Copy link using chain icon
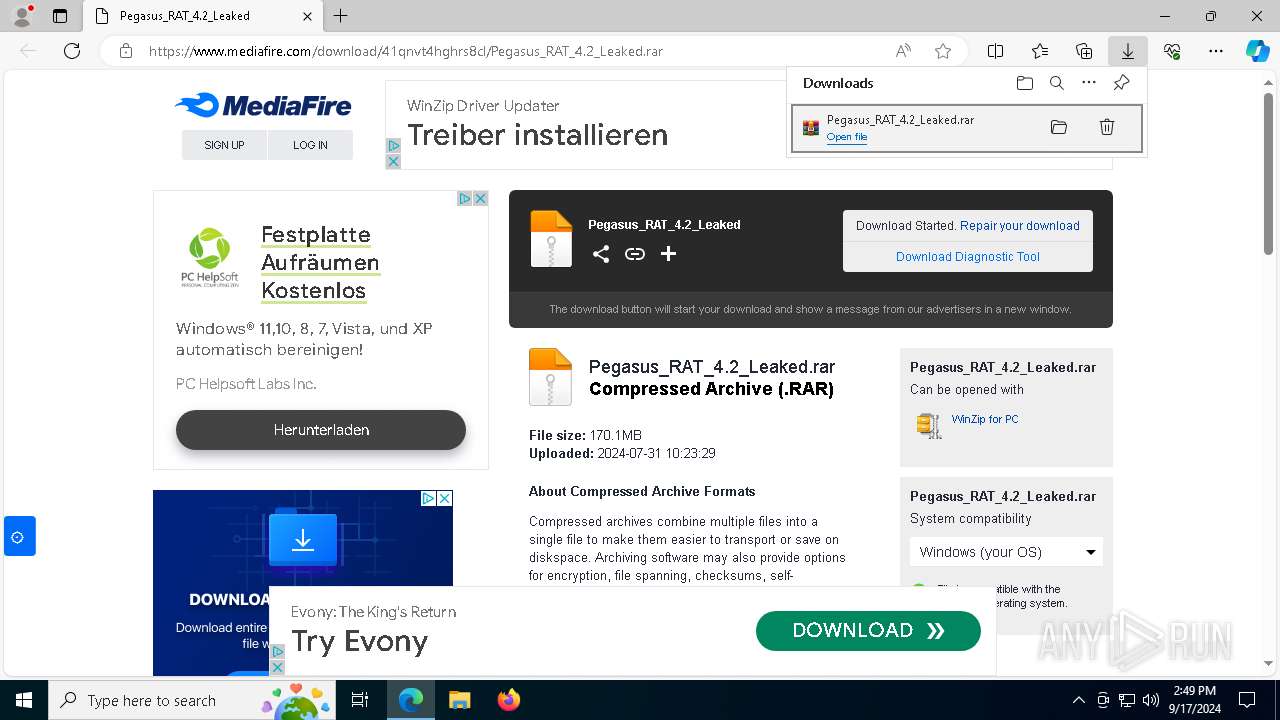The height and width of the screenshot is (720, 1280). (x=635, y=254)
